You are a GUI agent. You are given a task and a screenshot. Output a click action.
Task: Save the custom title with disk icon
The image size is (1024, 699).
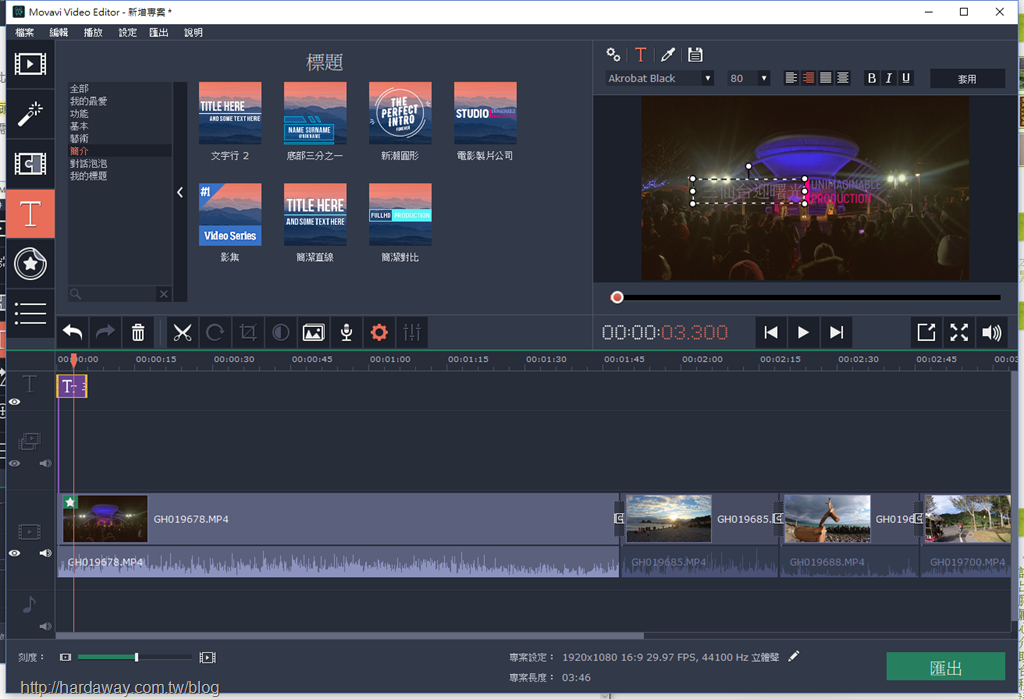pyautogui.click(x=695, y=55)
